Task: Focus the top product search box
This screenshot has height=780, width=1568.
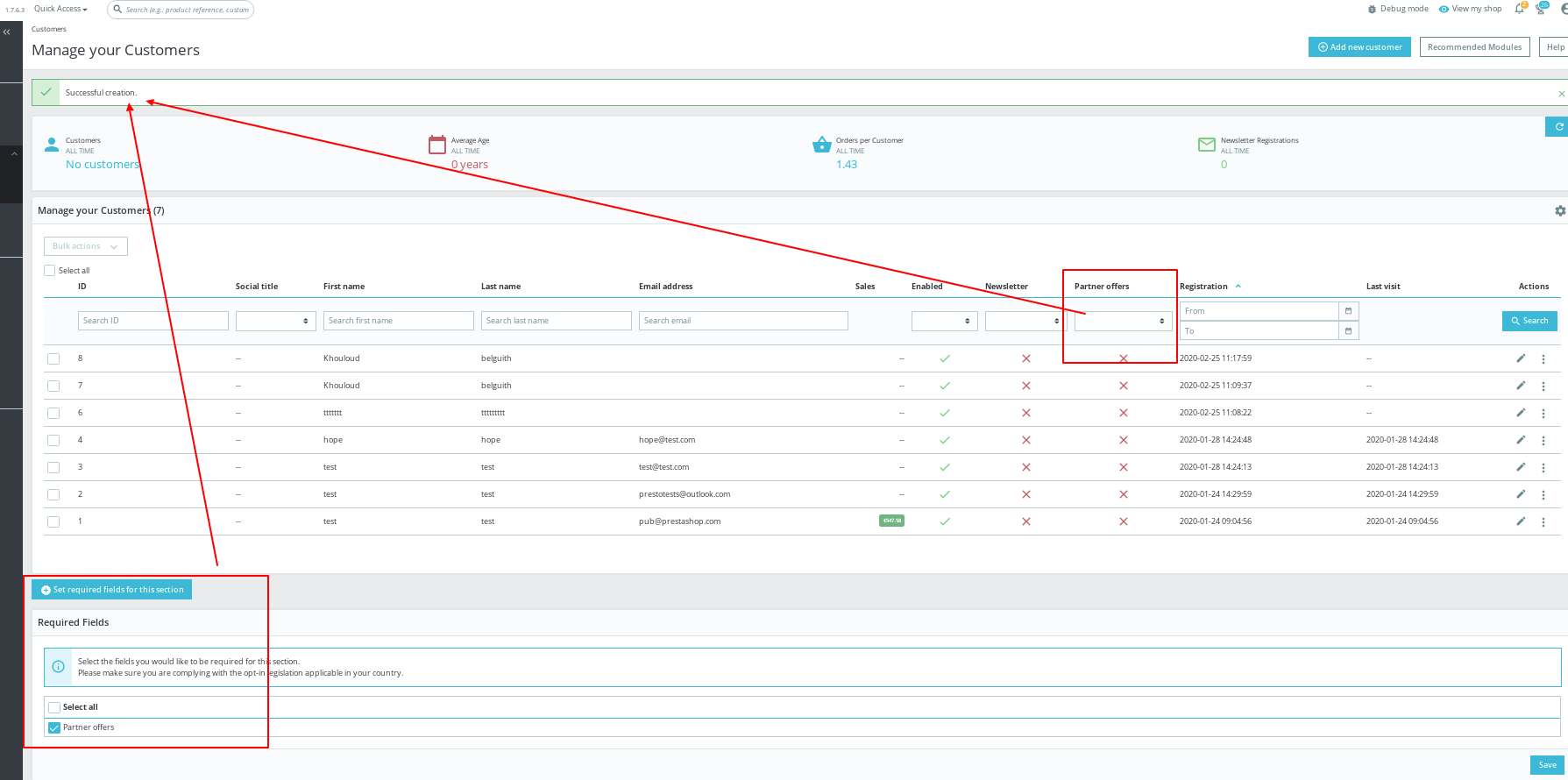Action: pos(181,10)
